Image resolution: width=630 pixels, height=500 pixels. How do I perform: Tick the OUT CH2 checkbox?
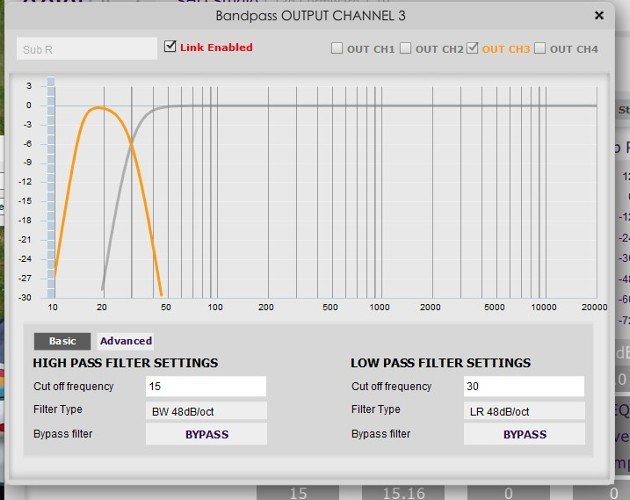pos(406,48)
